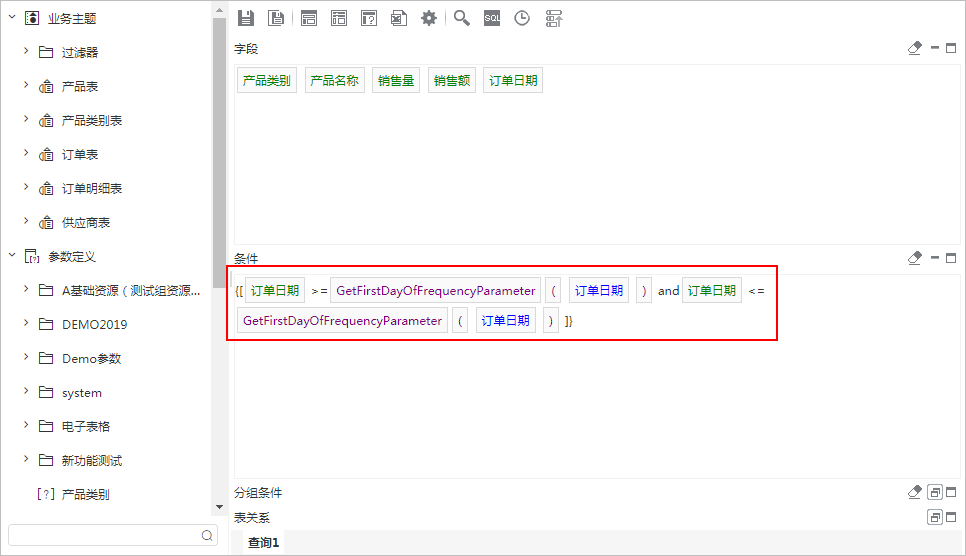Click the 产品类别 field chip

266,80
